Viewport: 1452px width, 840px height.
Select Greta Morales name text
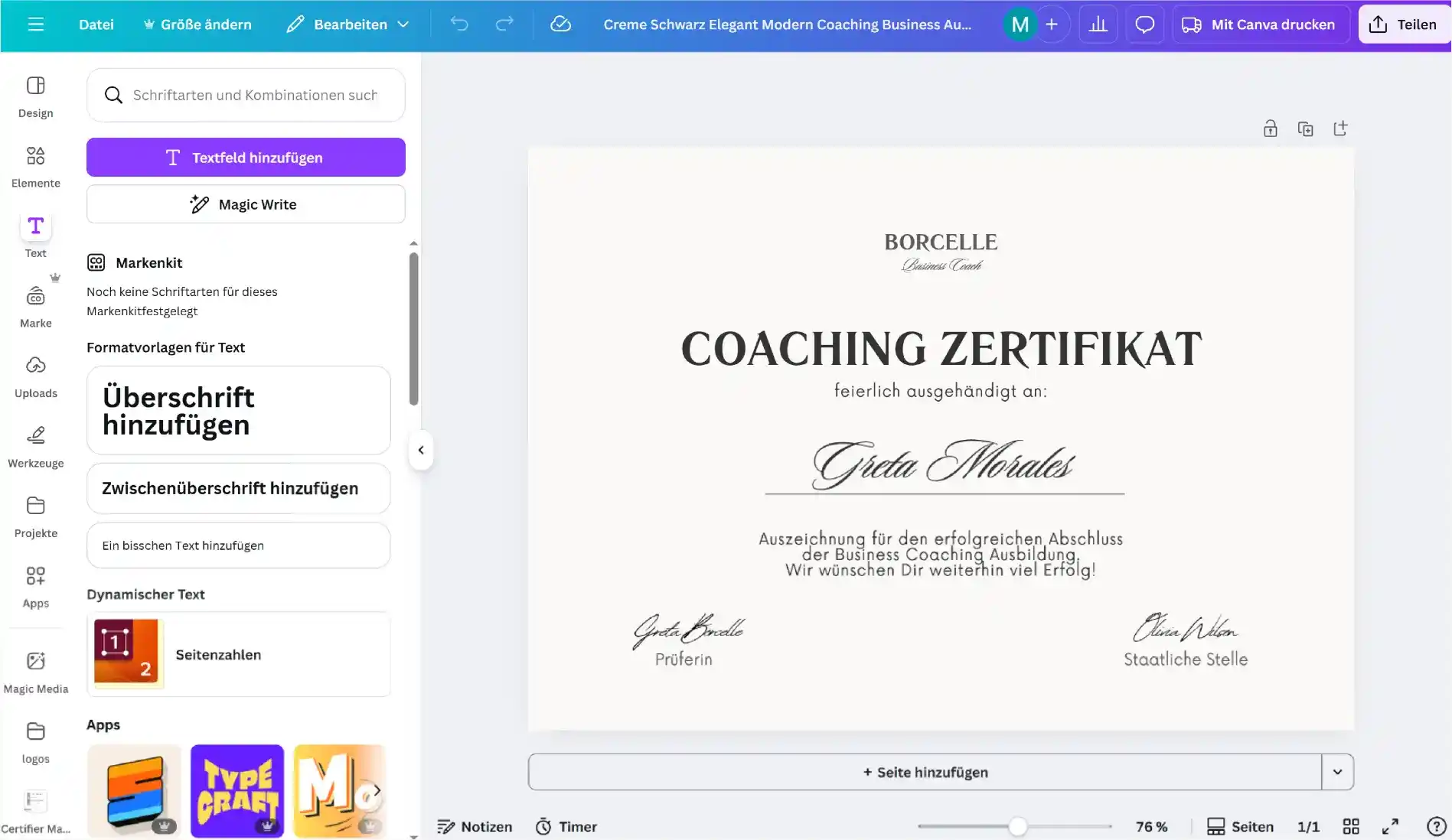[x=943, y=464]
